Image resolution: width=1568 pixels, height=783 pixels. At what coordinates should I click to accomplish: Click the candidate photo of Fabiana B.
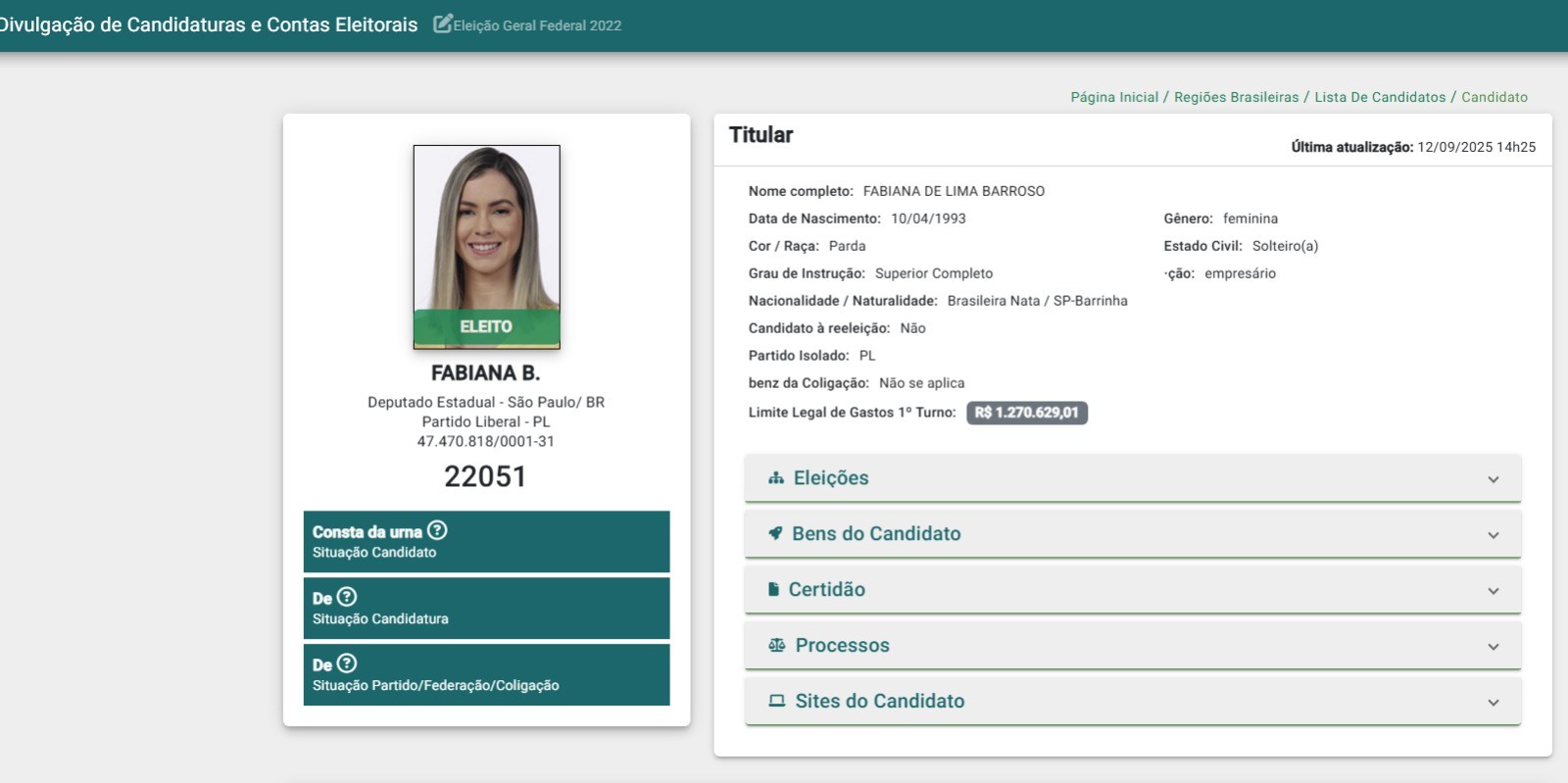[x=486, y=246]
